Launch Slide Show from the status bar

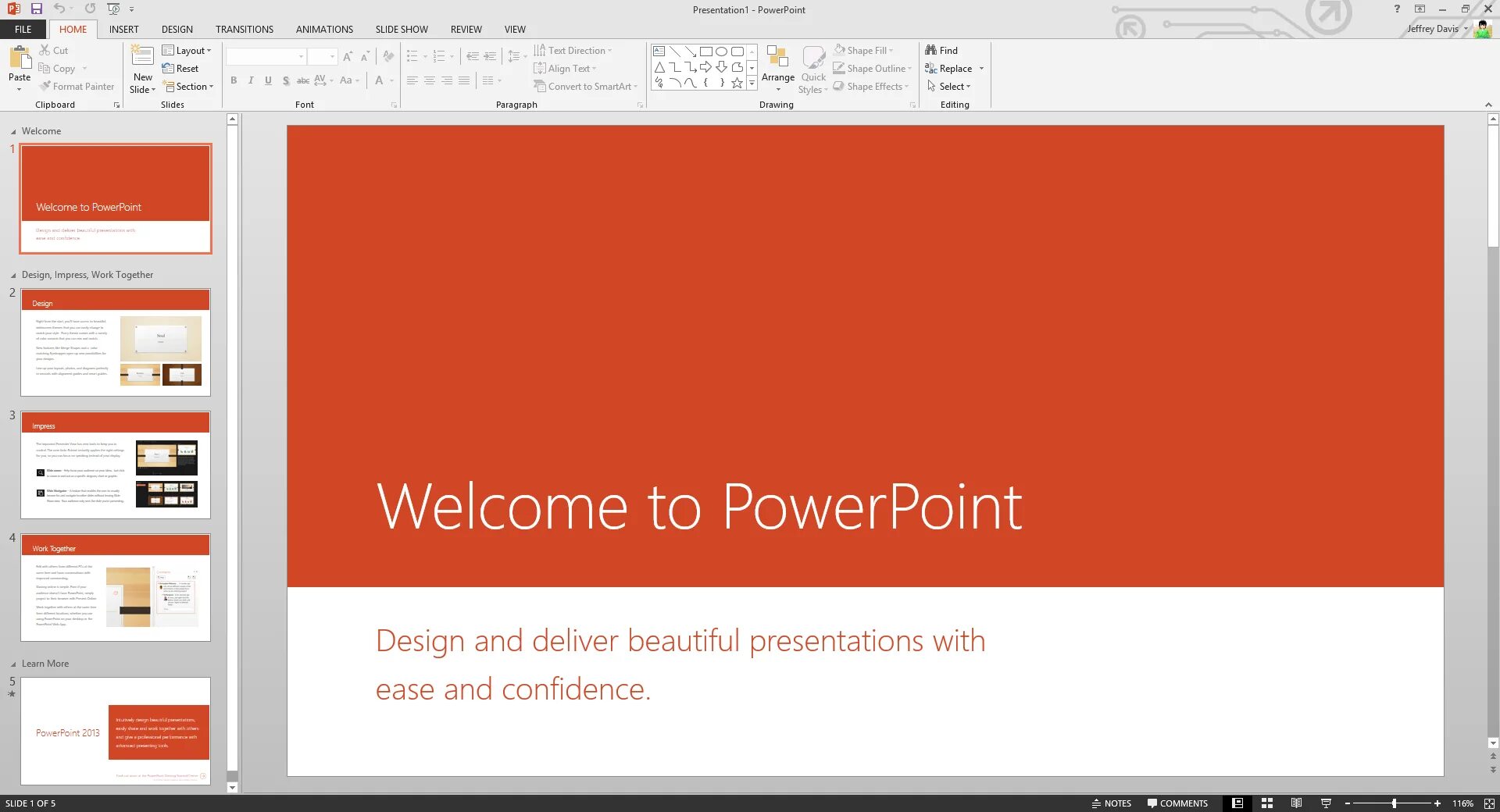(1326, 803)
